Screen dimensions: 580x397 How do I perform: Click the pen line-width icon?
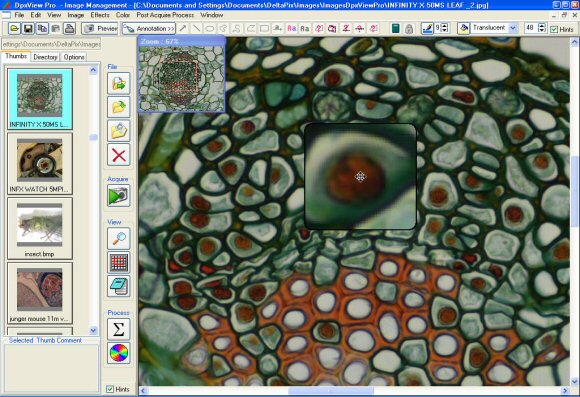tap(427, 28)
